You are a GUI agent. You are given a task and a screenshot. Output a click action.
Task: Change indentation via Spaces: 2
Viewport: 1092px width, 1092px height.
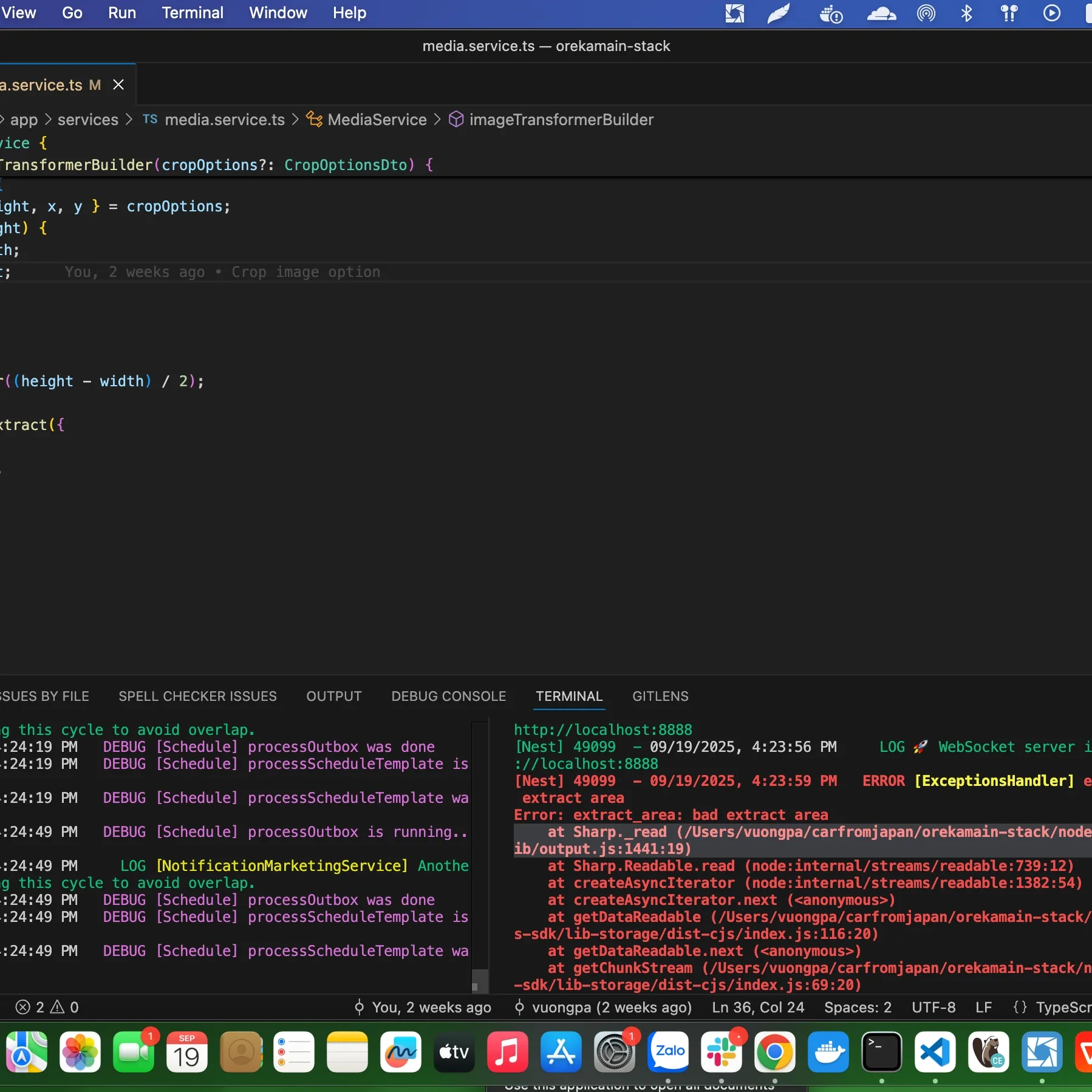[857, 1008]
